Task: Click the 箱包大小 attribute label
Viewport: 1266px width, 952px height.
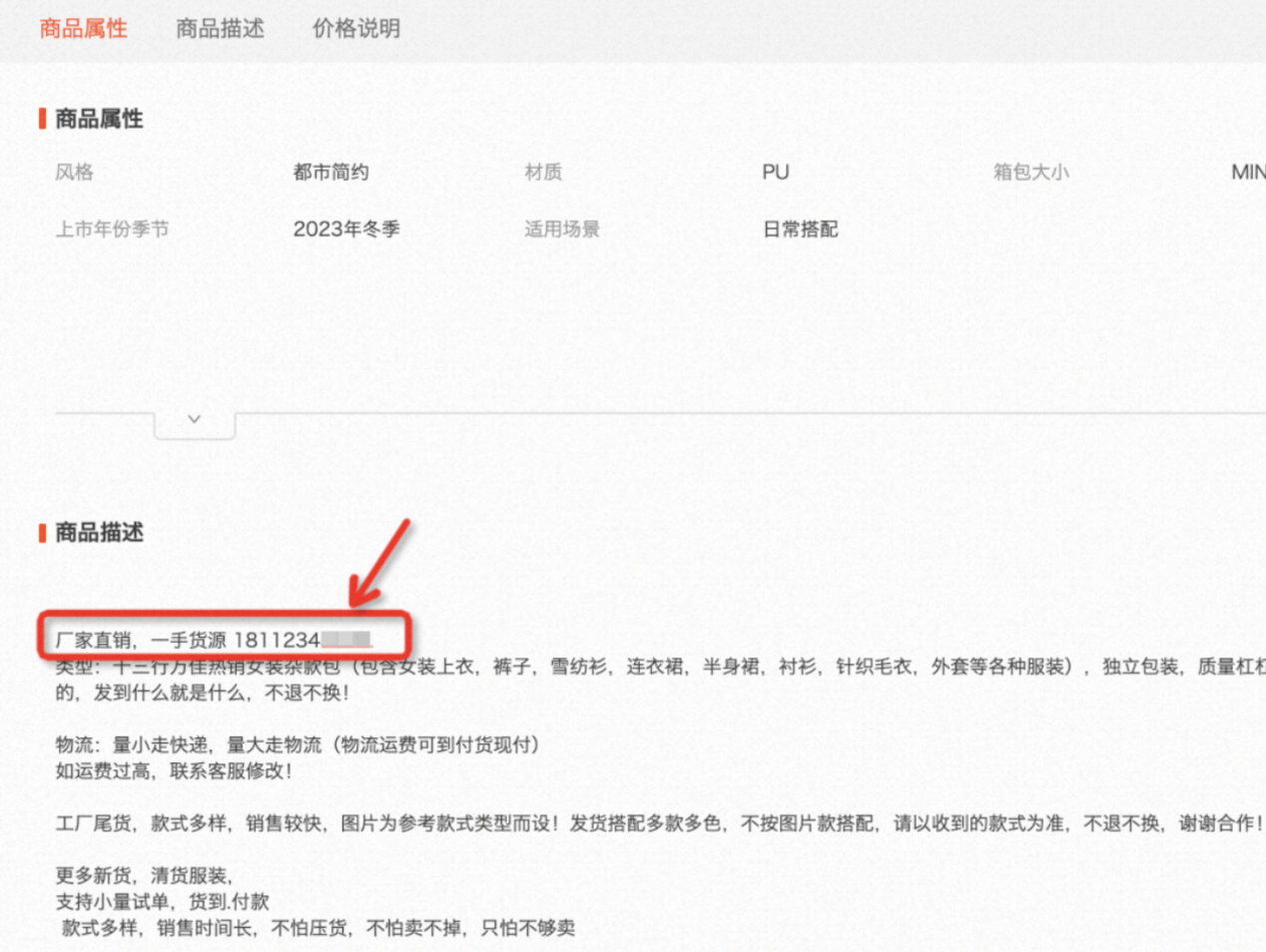Action: click(1030, 172)
